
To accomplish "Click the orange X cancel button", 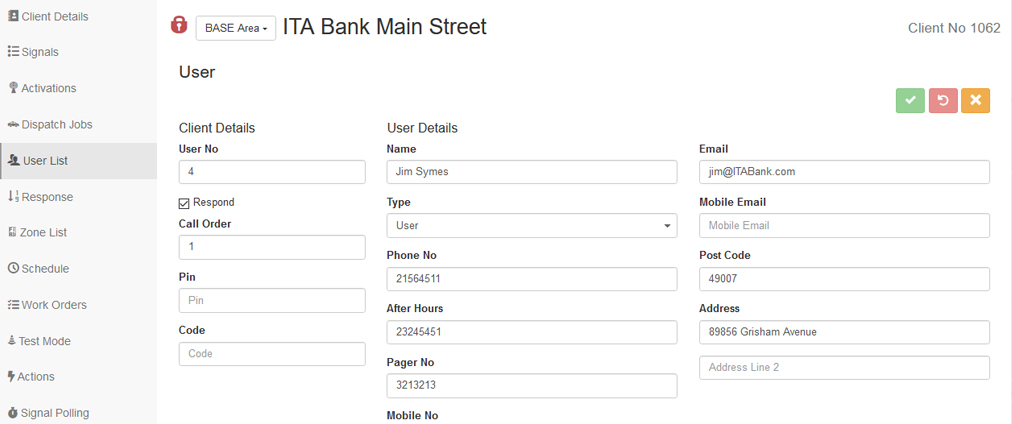I will click(x=975, y=100).
